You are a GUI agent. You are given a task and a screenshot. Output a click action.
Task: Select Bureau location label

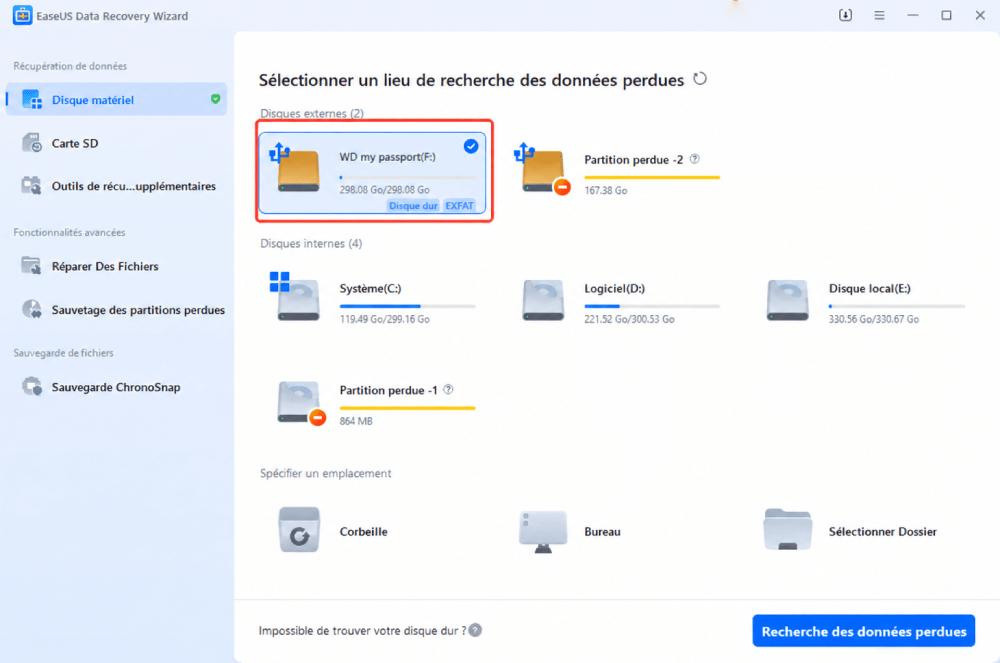(602, 532)
